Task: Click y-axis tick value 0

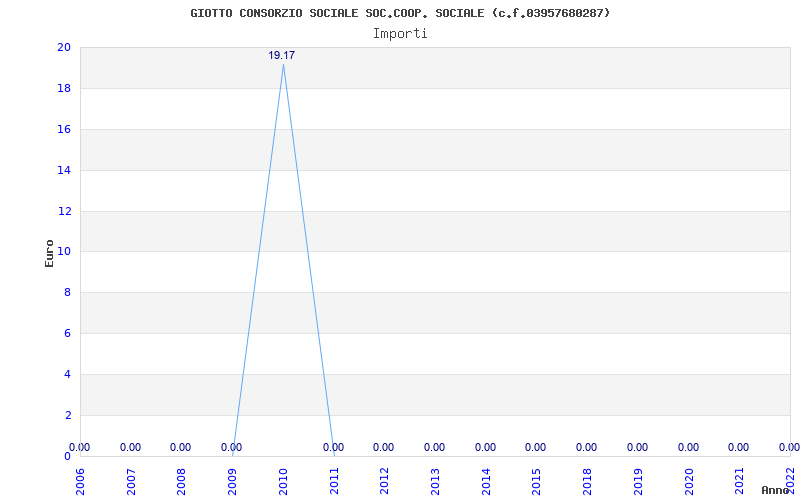Action: [x=67, y=456]
